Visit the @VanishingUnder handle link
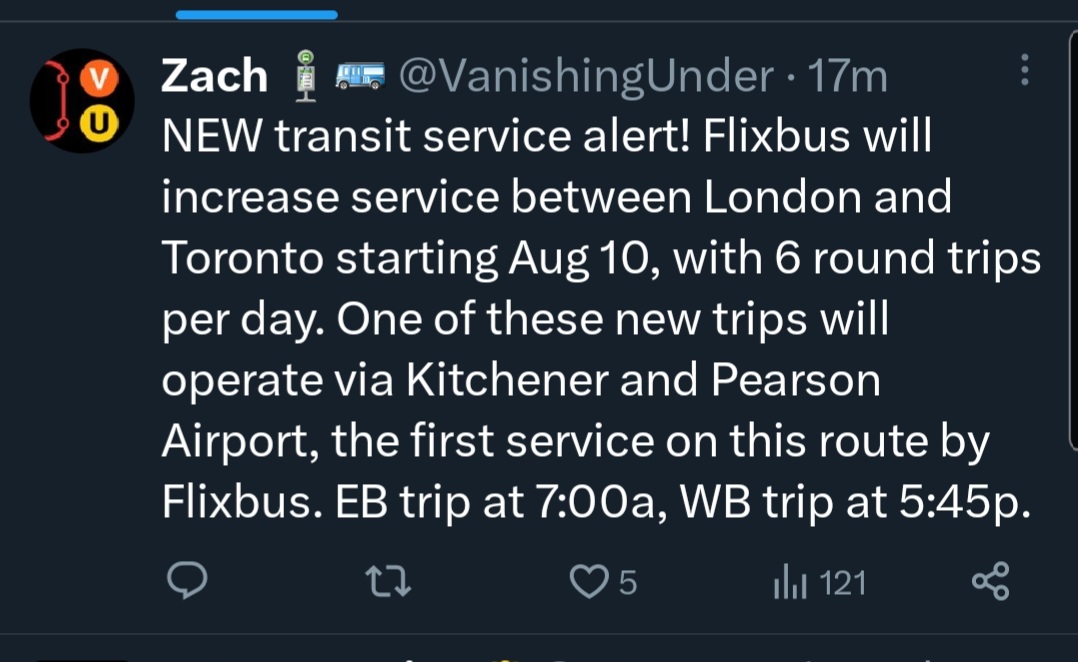This screenshot has width=1078, height=662. click(x=586, y=76)
